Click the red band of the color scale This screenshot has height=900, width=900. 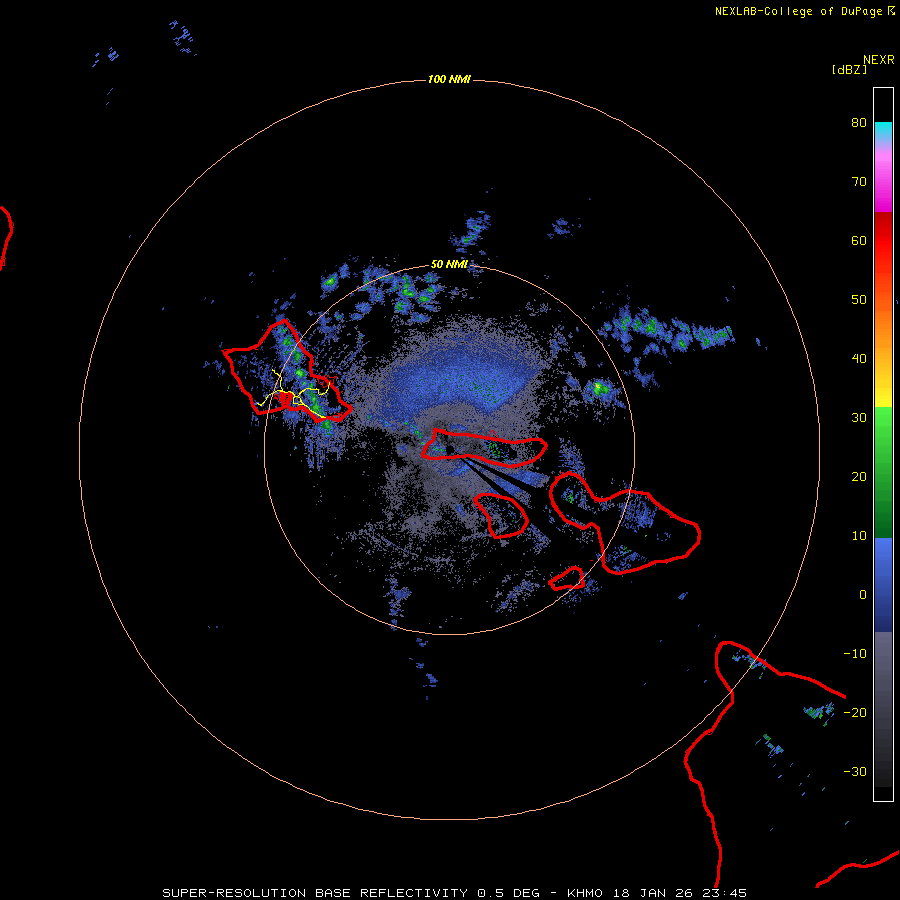[x=883, y=241]
